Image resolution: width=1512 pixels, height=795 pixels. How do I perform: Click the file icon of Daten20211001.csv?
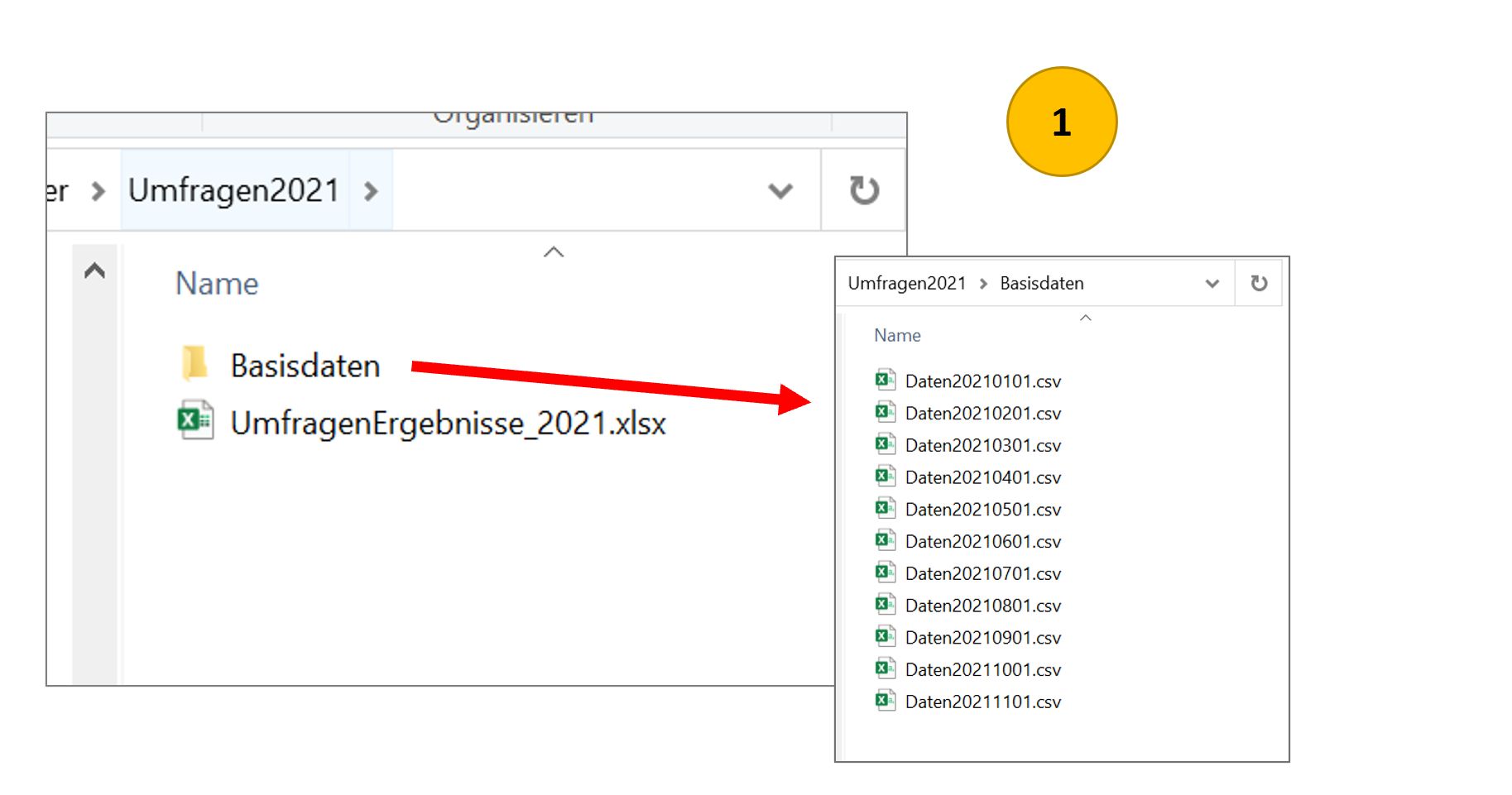coord(886,668)
